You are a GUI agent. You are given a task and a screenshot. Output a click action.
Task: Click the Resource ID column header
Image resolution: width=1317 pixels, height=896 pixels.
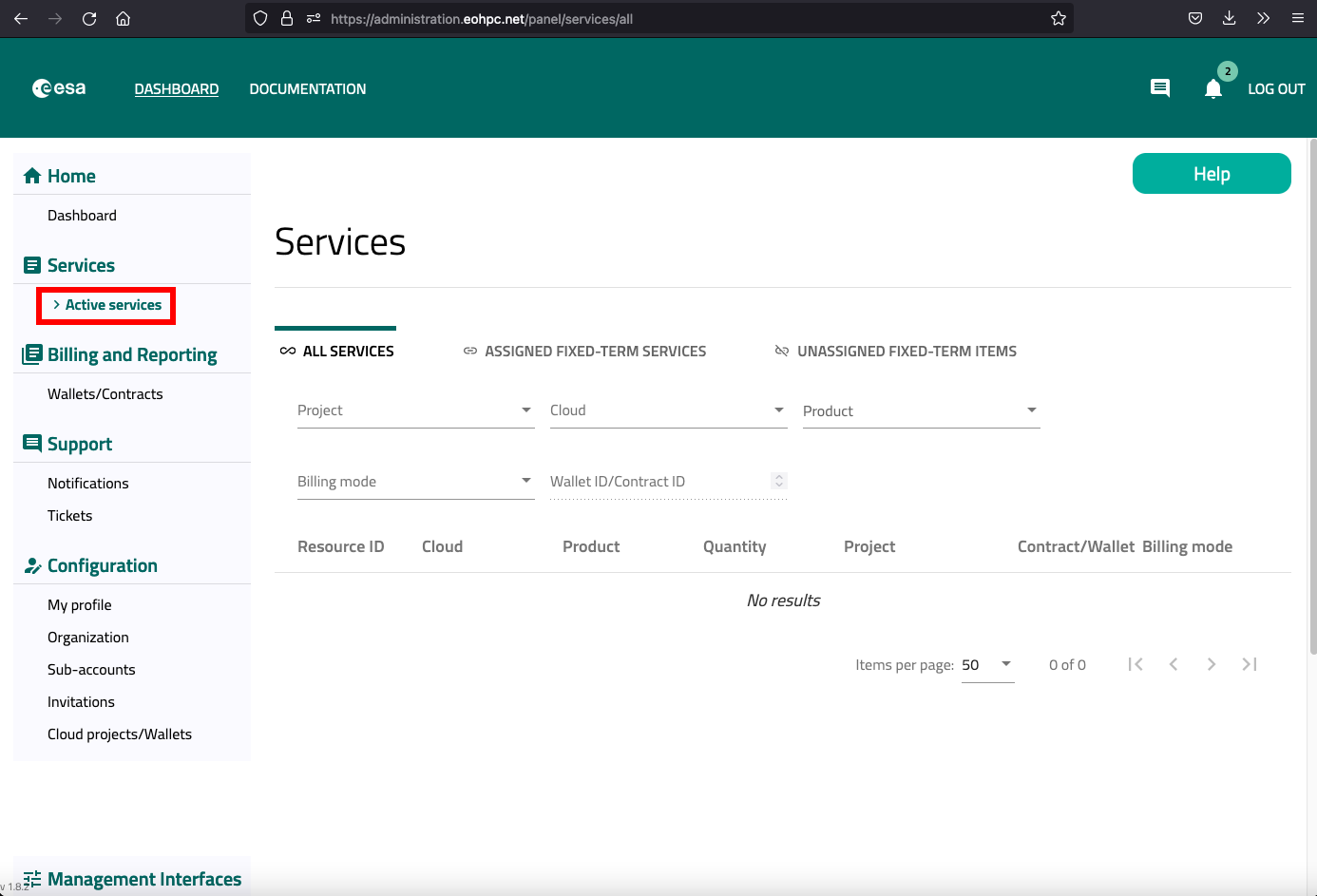point(341,546)
